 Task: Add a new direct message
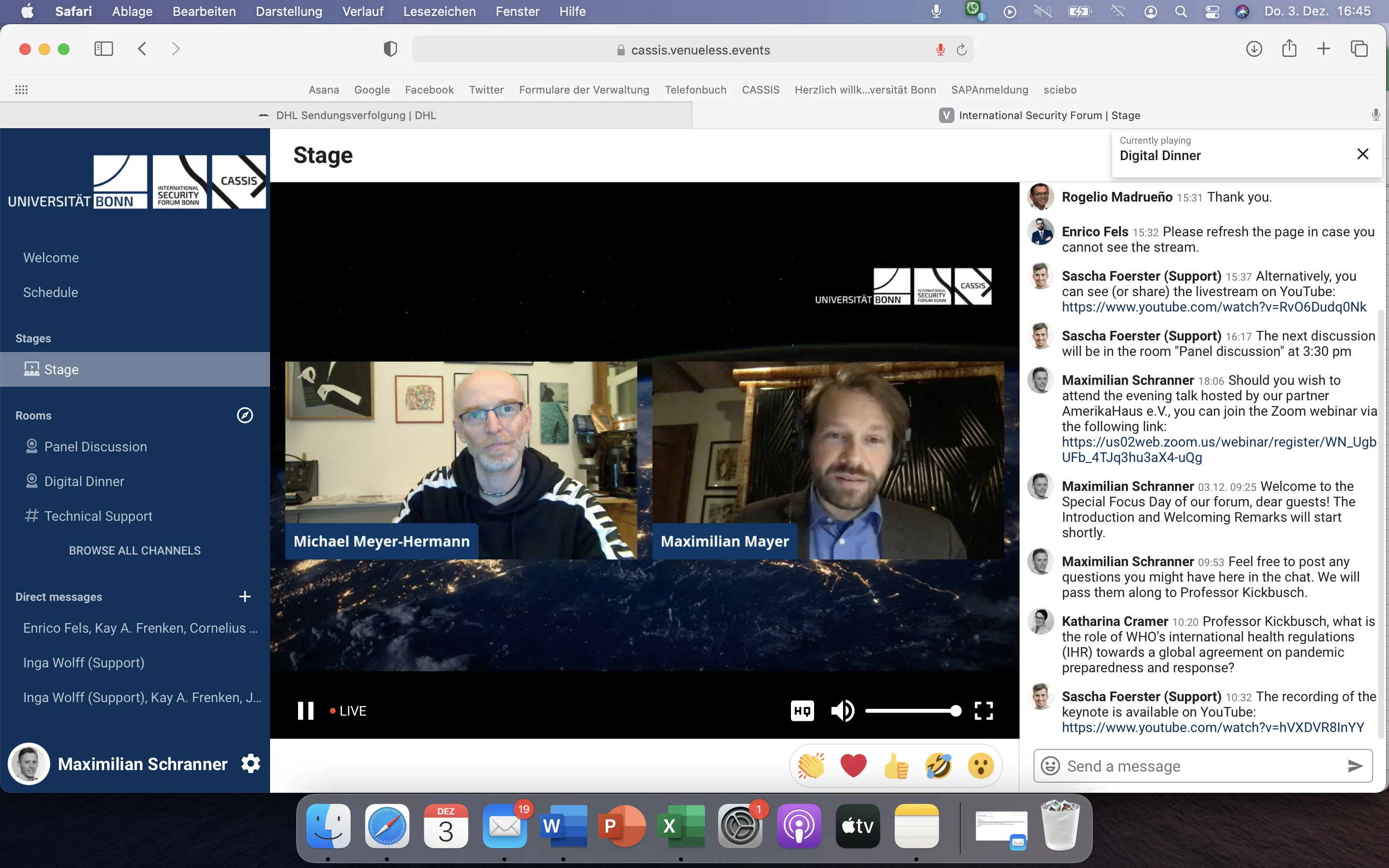[245, 597]
